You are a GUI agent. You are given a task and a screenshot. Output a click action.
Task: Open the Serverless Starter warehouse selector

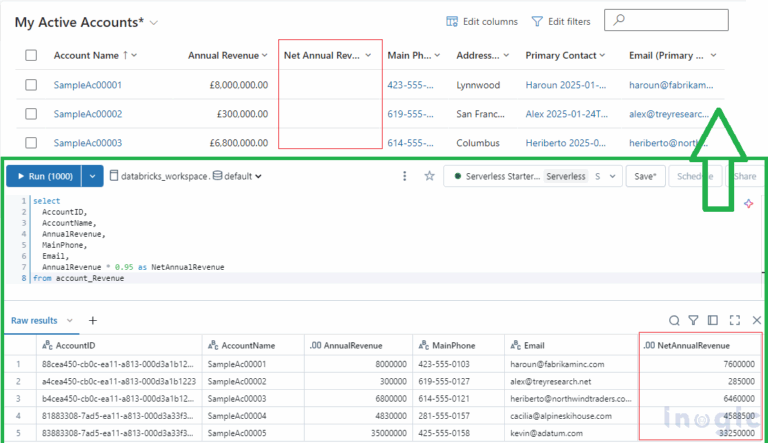click(533, 176)
